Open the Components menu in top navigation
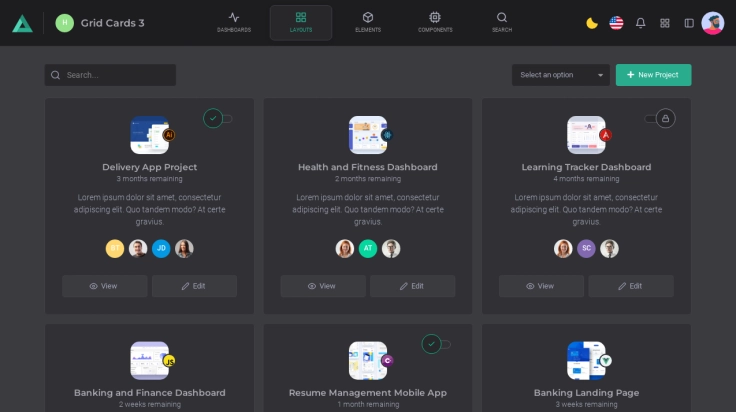The height and width of the screenshot is (412, 736). pyautogui.click(x=435, y=23)
